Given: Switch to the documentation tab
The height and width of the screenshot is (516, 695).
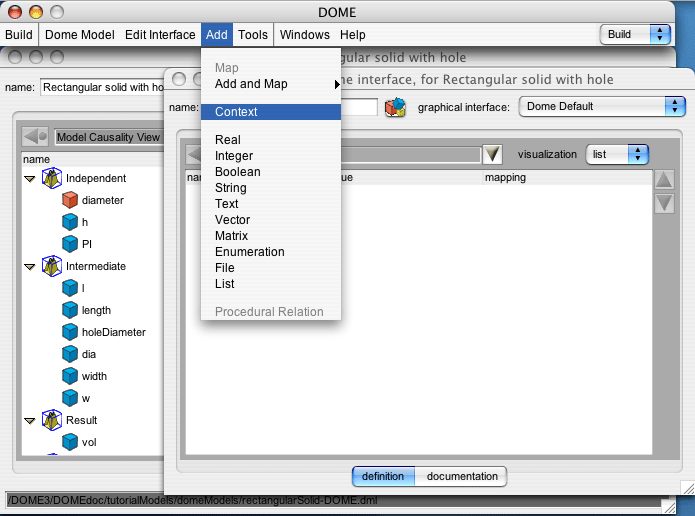Looking at the screenshot, I should (x=462, y=476).
